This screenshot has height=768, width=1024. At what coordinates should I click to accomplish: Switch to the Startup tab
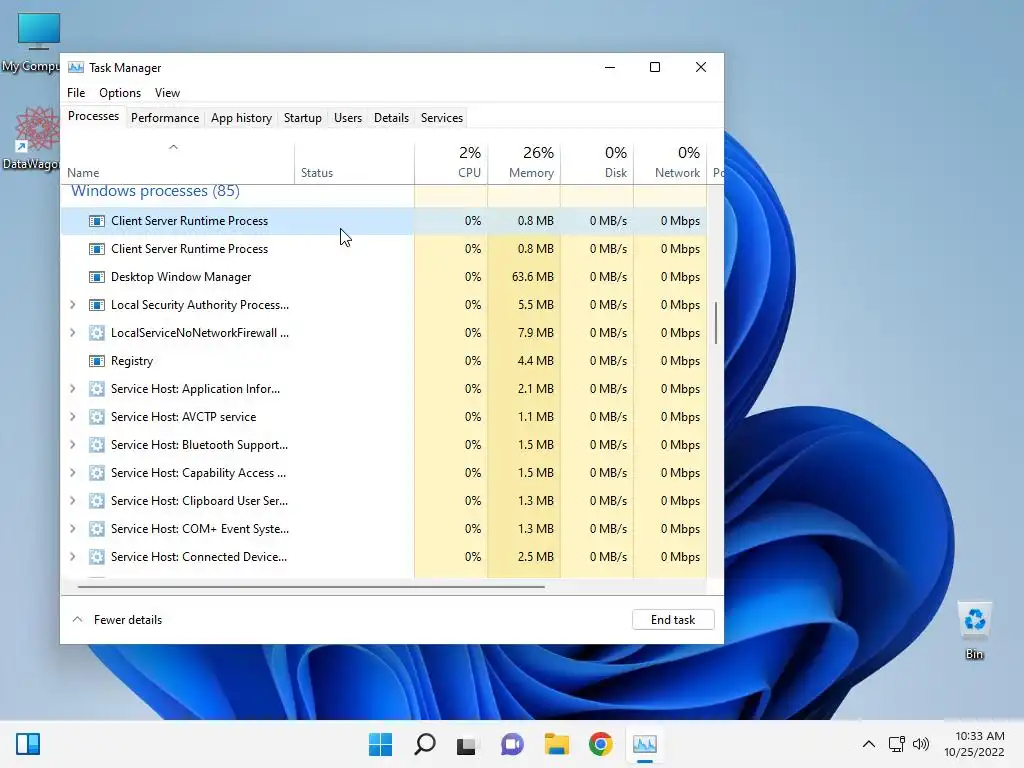[302, 118]
